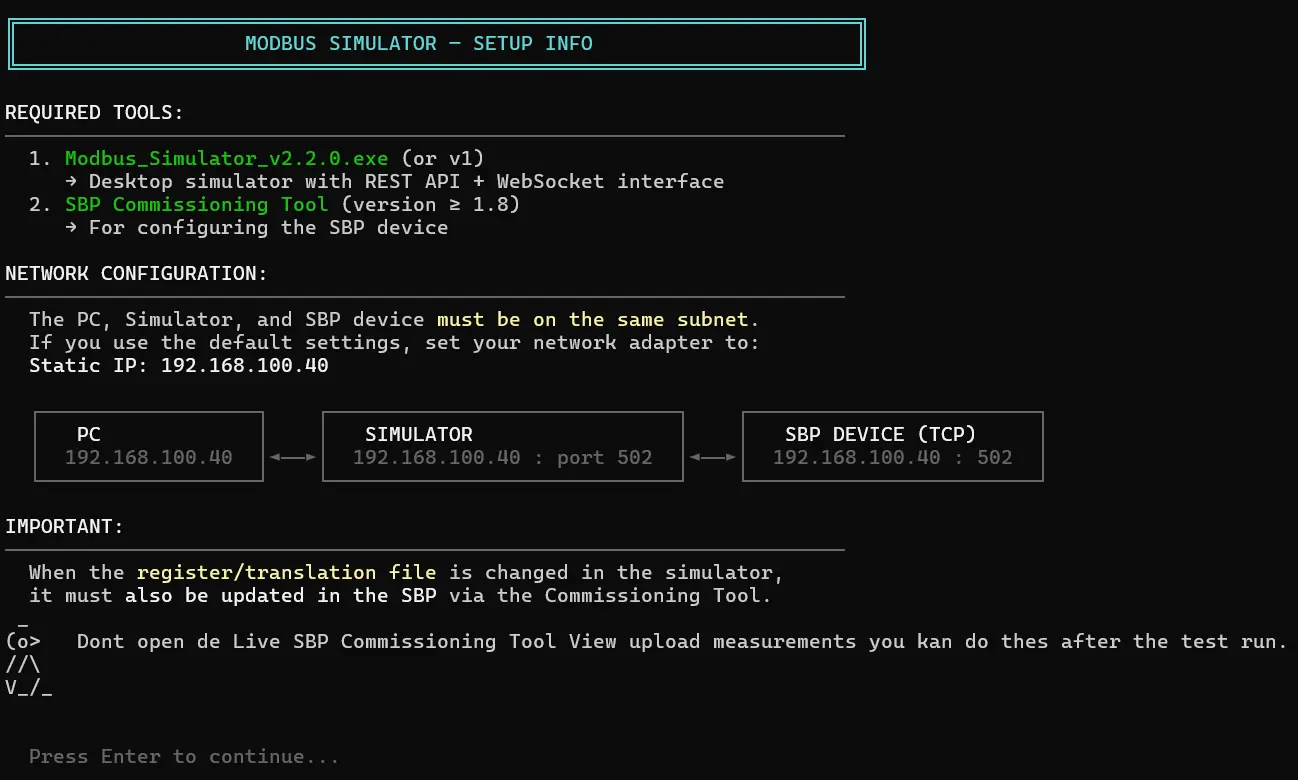Select "192.168.100.40 : 502" in SBP DEVICE box

click(x=893, y=458)
